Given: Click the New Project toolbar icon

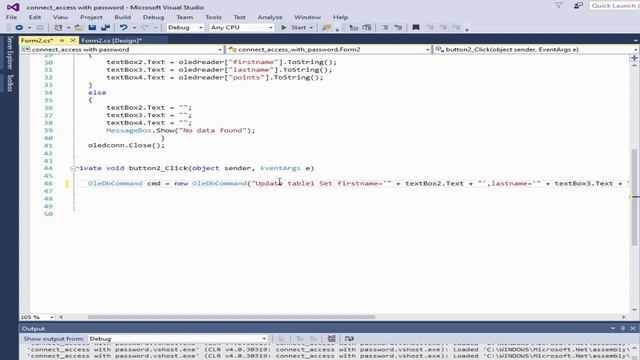Looking at the screenshot, I should tap(58, 27).
